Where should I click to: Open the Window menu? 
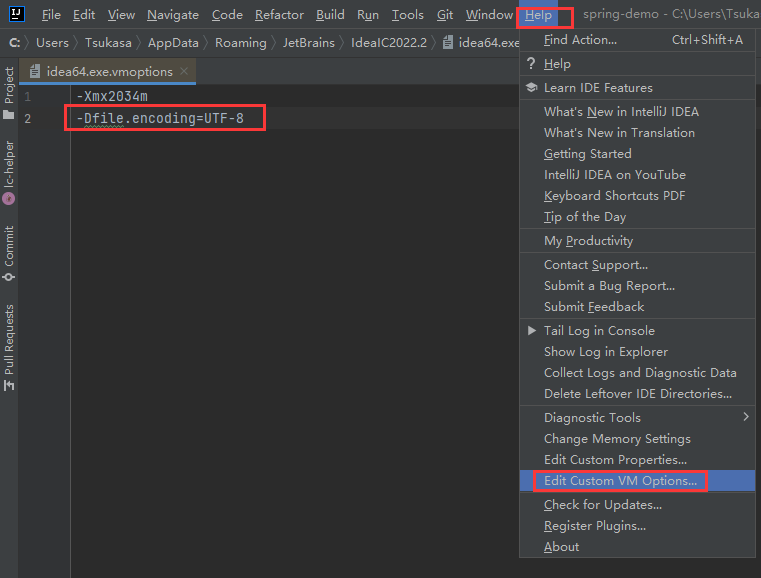pos(489,15)
